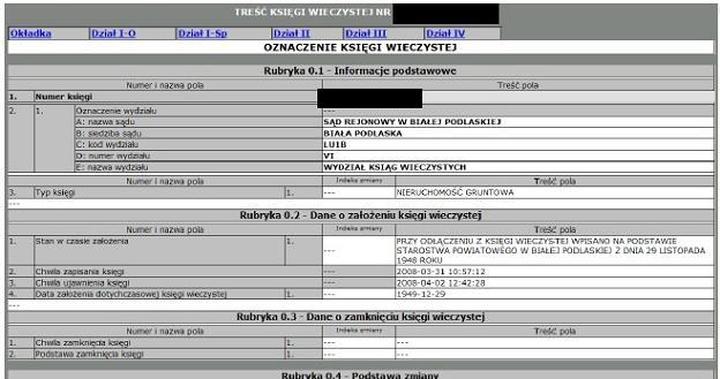This screenshot has width=720, height=379.
Task: Select Rubryka 0.4 Podstawa zmiany header
Action: (360, 374)
